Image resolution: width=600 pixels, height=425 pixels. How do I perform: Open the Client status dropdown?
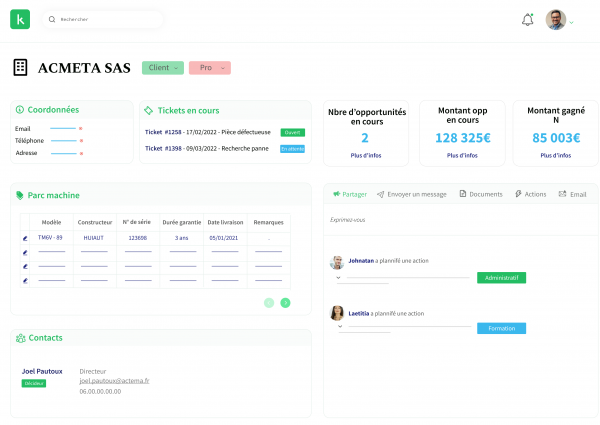[x=163, y=68]
